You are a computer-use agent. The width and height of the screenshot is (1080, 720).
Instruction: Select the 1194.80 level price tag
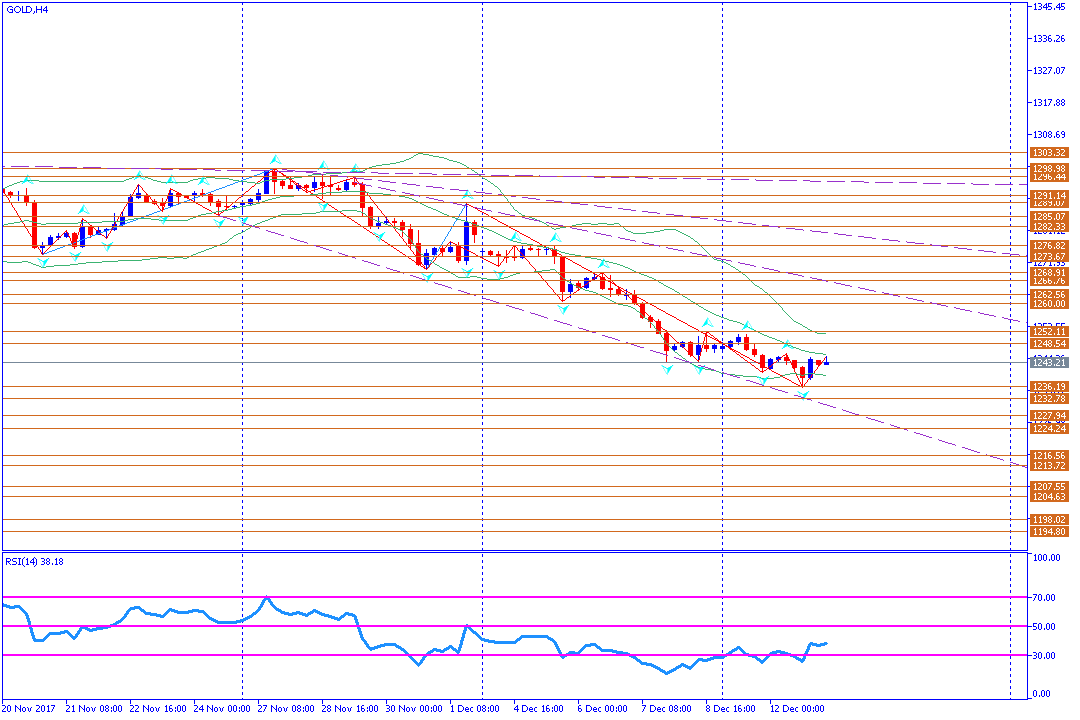tap(1049, 532)
